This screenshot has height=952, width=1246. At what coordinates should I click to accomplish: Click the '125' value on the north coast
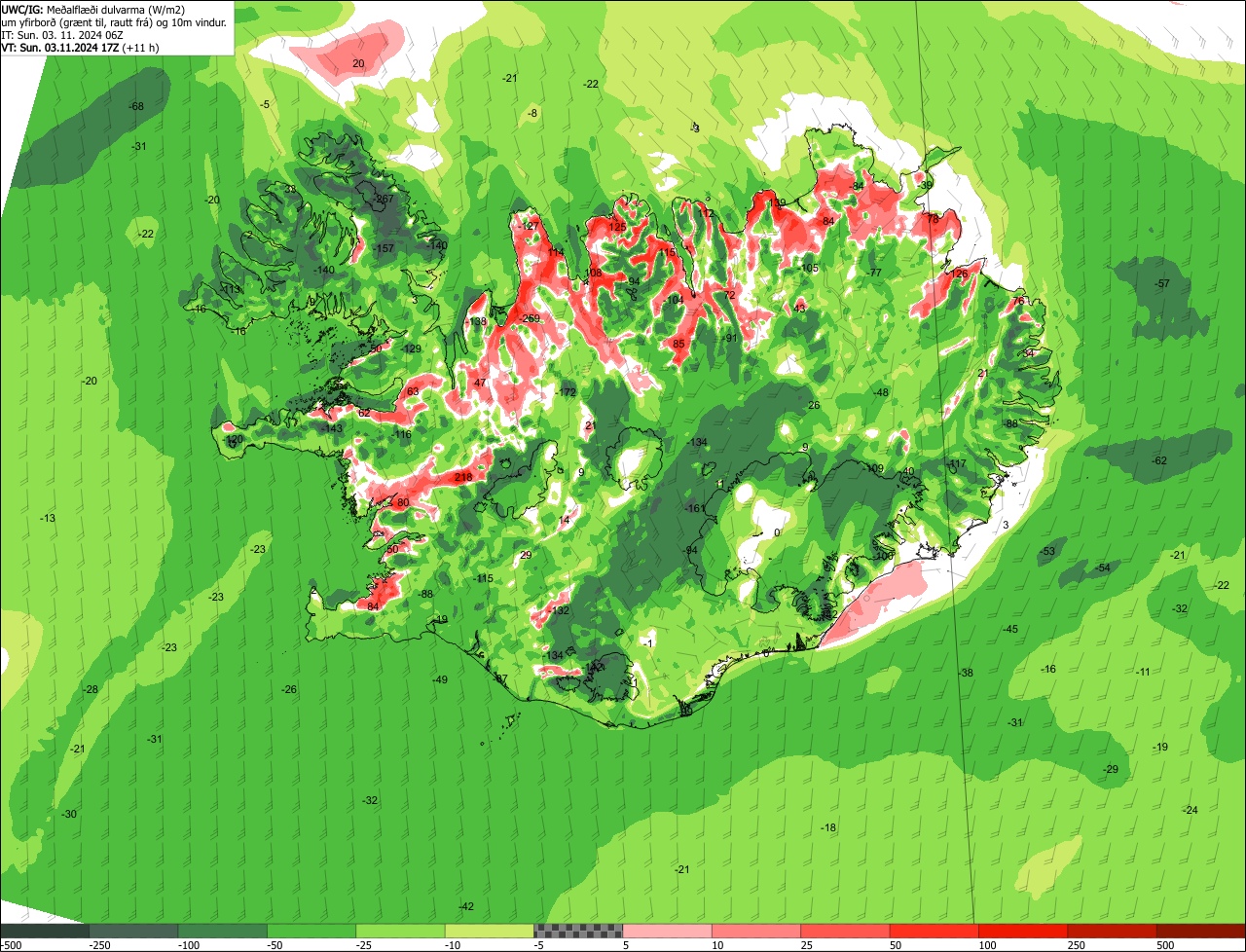tap(617, 227)
